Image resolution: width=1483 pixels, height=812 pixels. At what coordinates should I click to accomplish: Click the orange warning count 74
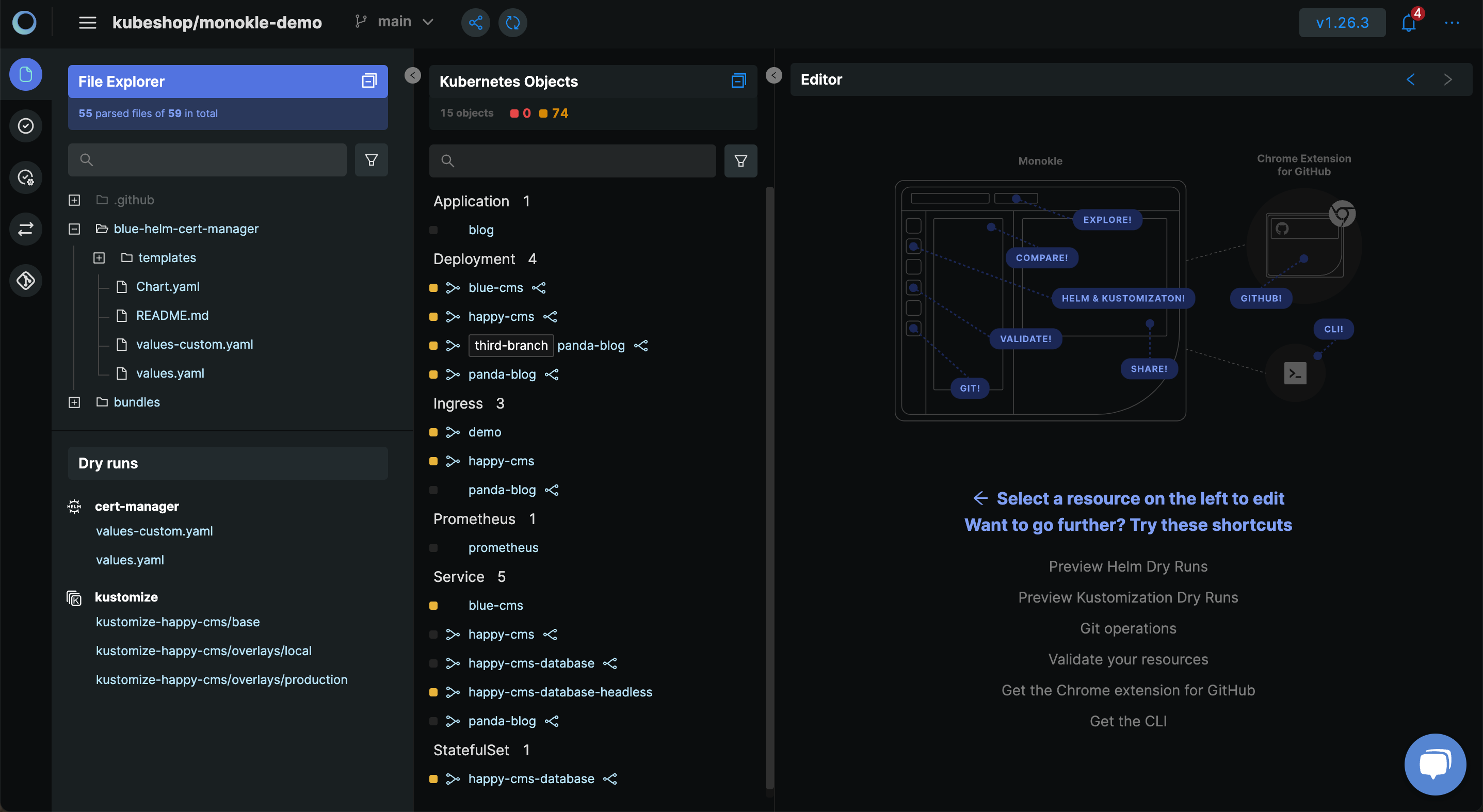[x=554, y=113]
